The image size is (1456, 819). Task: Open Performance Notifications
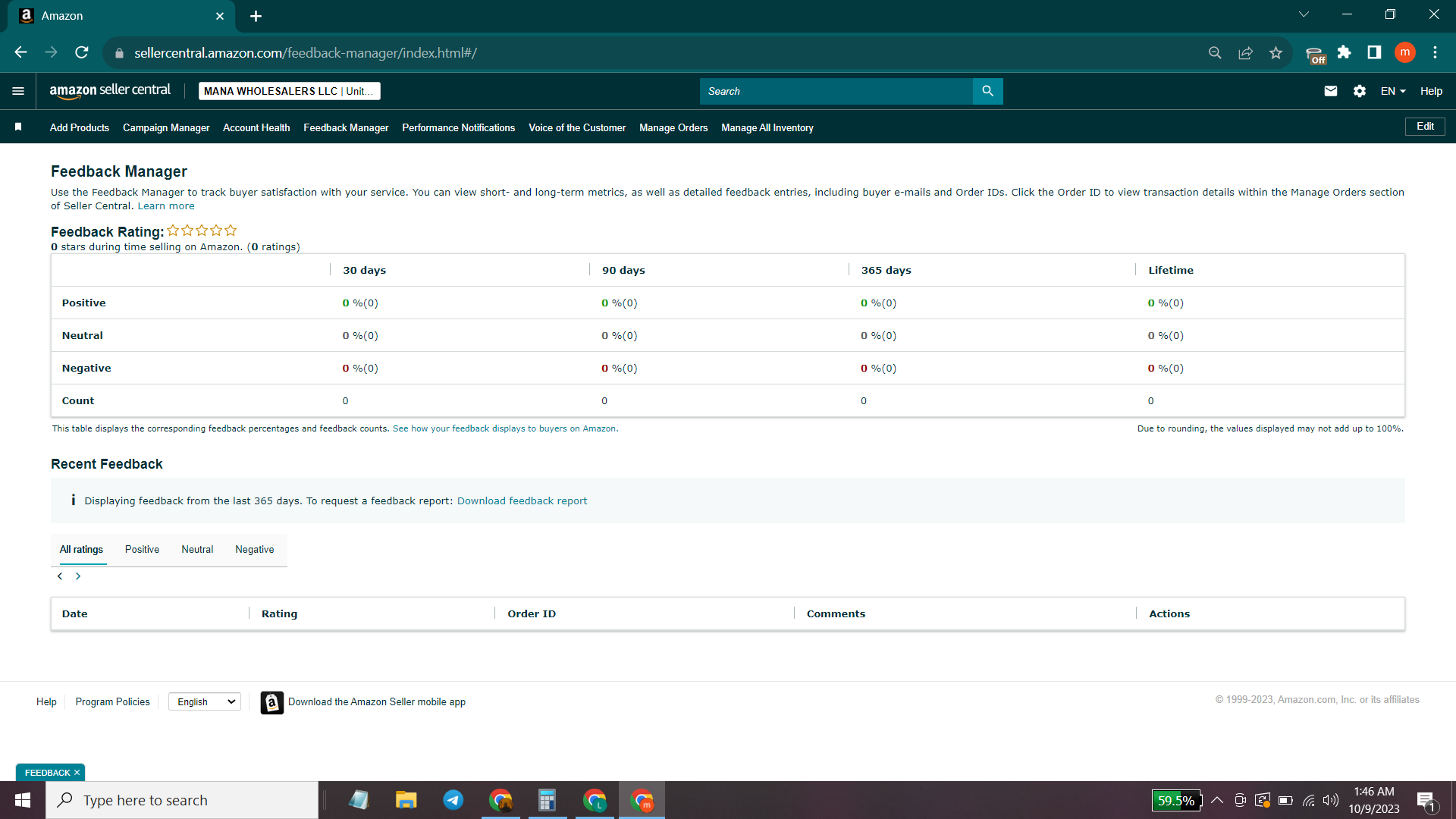pyautogui.click(x=459, y=127)
